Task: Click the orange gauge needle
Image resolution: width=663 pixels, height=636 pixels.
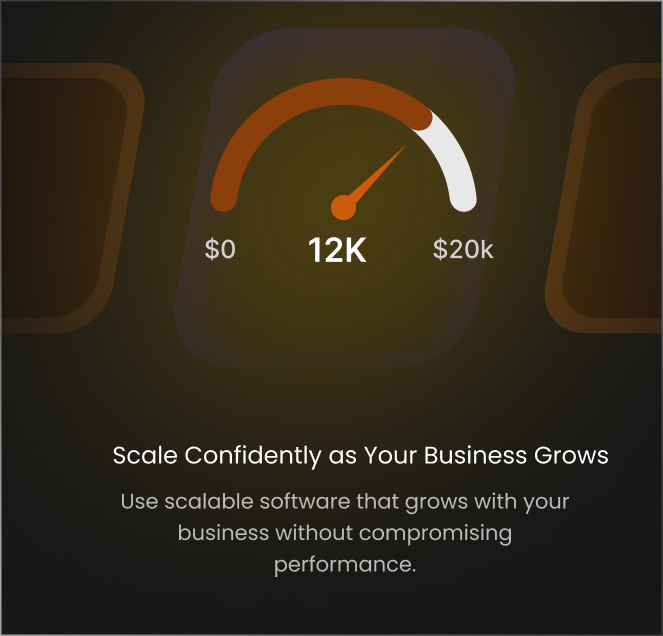Action: click(x=374, y=178)
